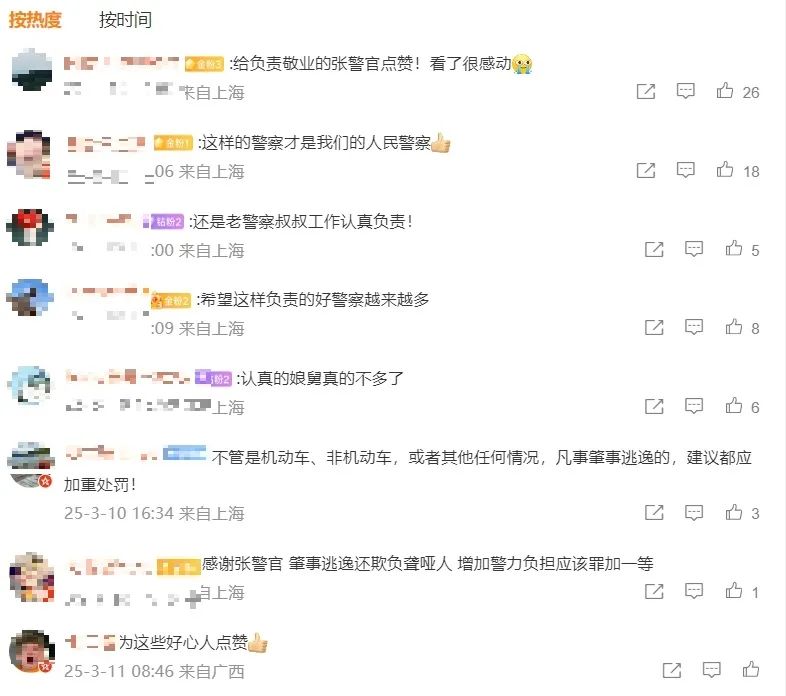Like the comment with 8 likes
786x696 pixels.
734,327
